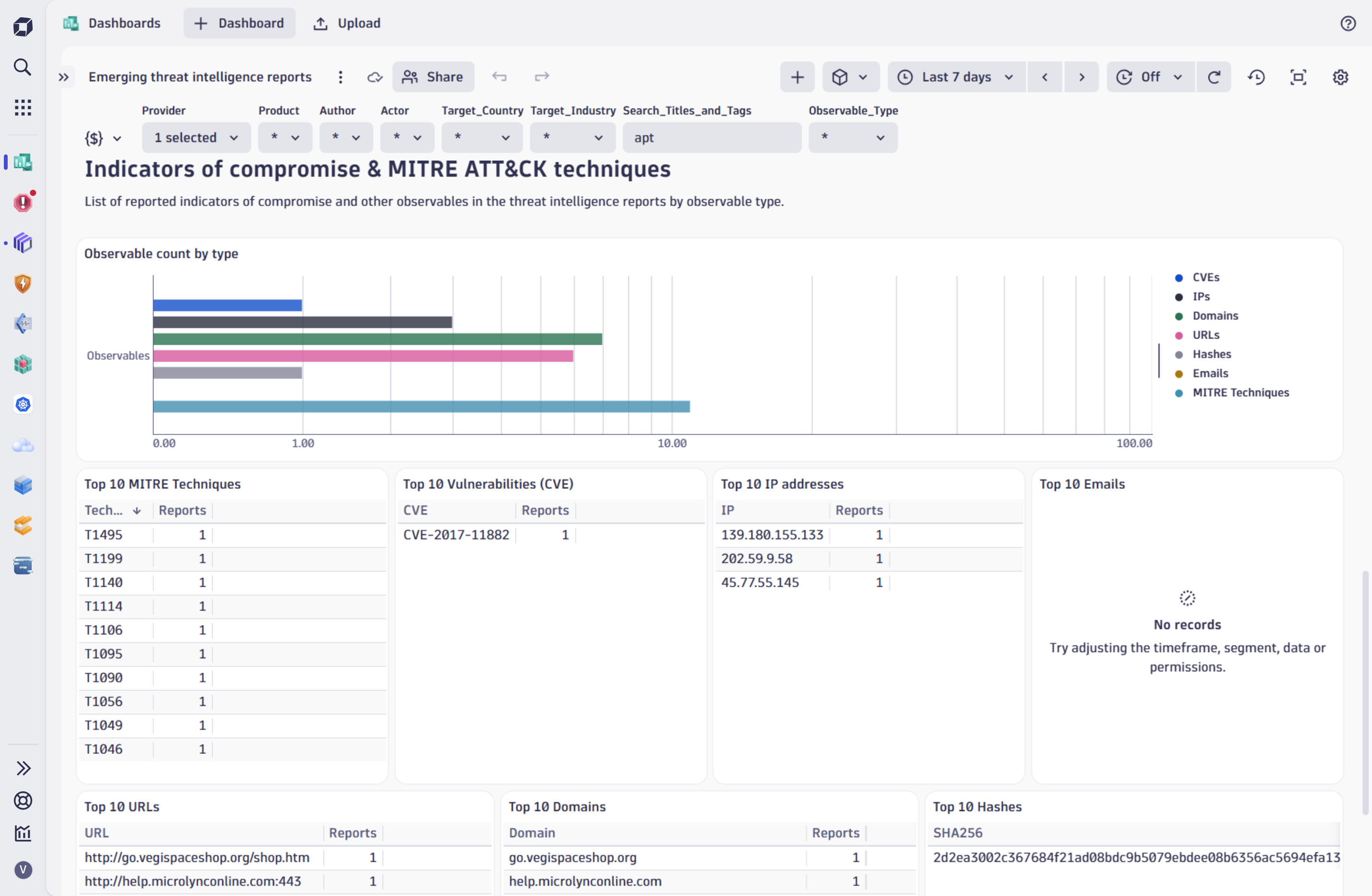The width and height of the screenshot is (1372, 896).
Task: Click the green Domains bar in chart
Action: pyautogui.click(x=378, y=339)
